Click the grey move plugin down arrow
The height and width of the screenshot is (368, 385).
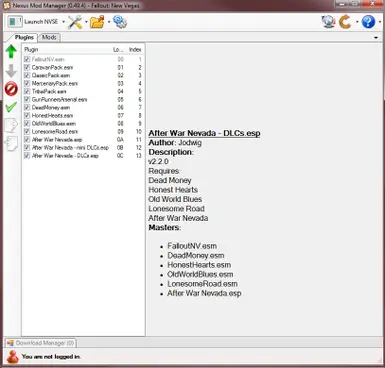click(x=11, y=71)
